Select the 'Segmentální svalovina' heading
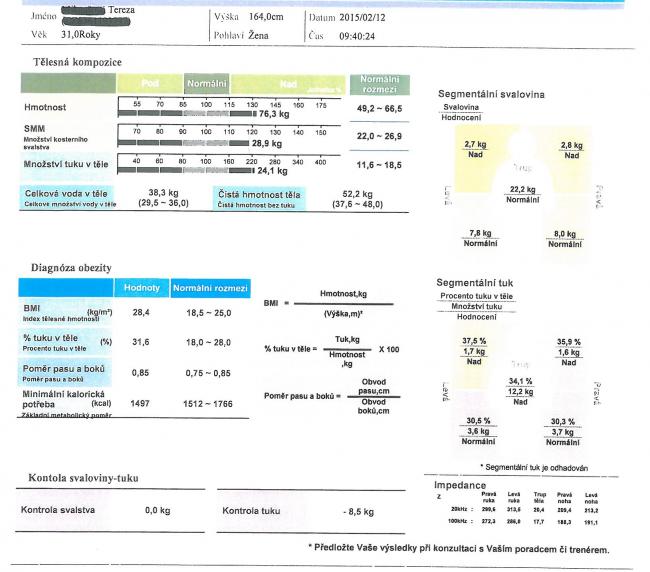650x572 pixels. 491,95
